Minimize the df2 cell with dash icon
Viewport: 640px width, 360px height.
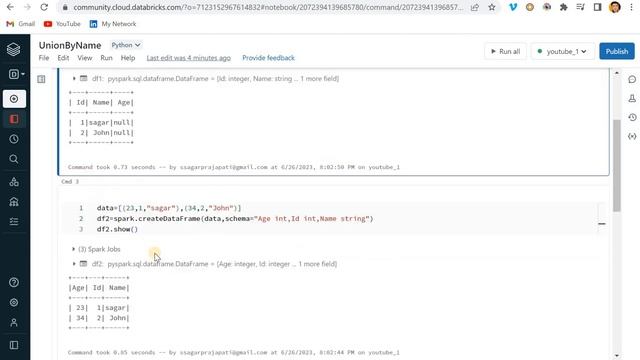point(602,224)
